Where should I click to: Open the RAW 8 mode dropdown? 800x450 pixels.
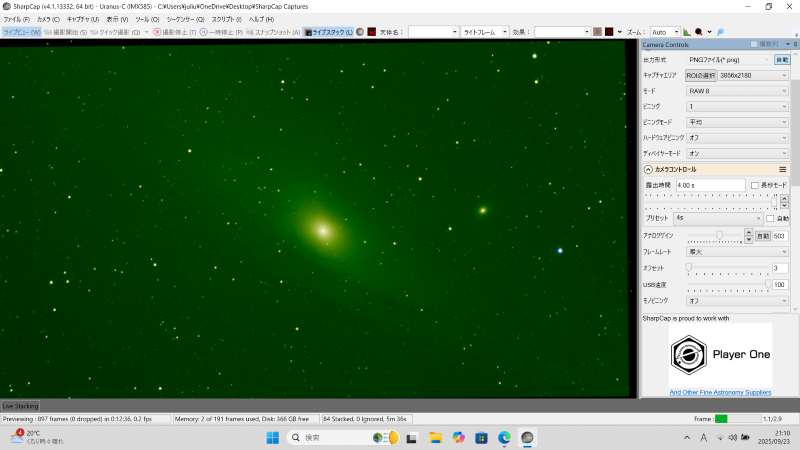(738, 90)
